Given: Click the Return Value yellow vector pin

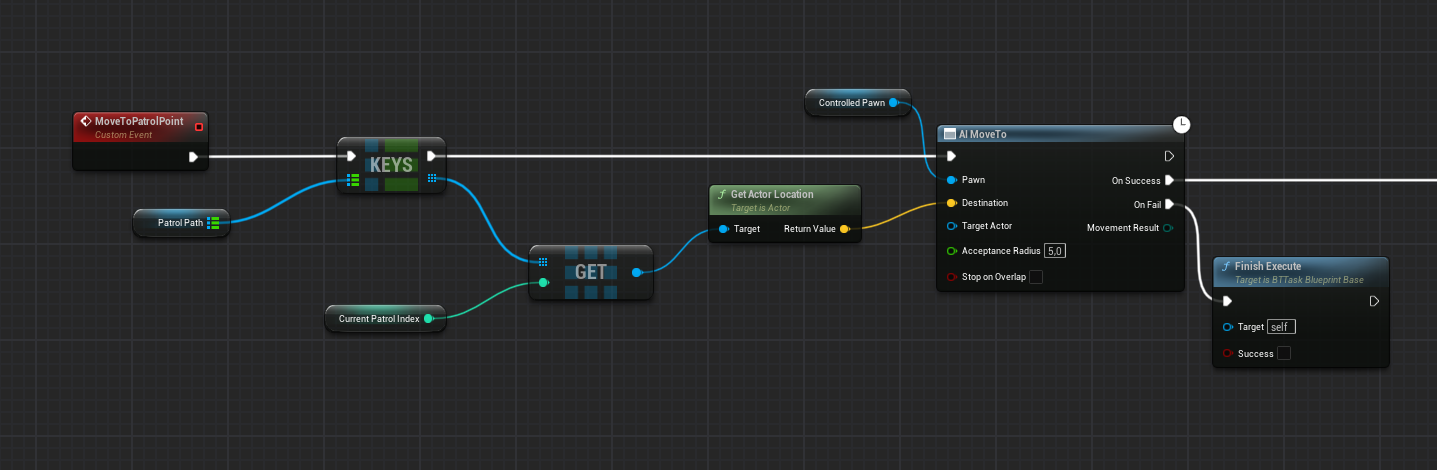Looking at the screenshot, I should click(845, 229).
